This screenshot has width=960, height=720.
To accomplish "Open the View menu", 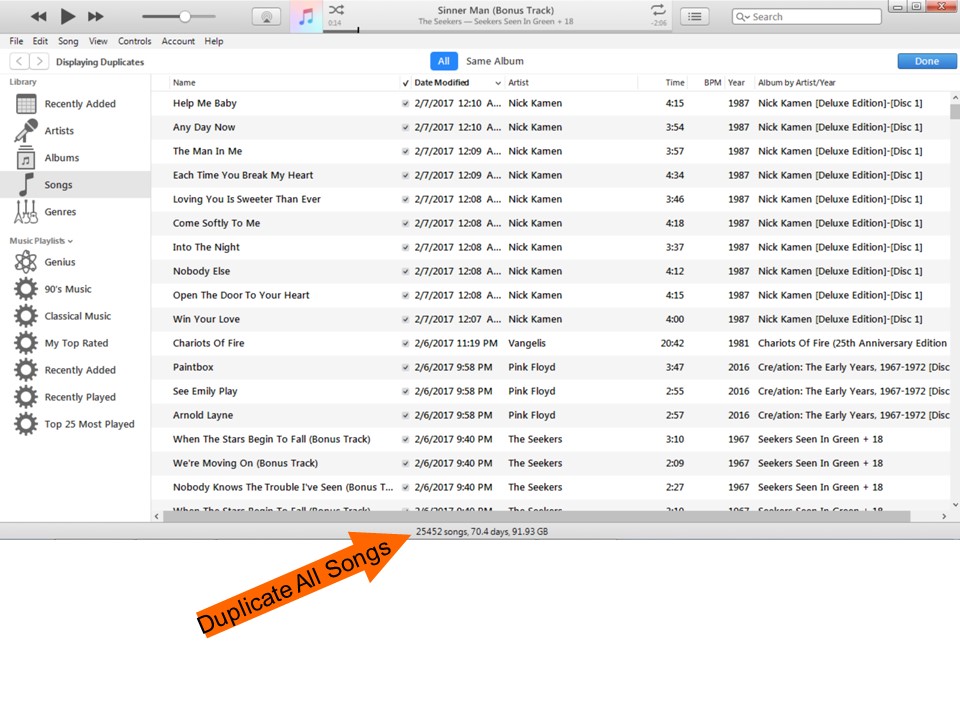I will [98, 41].
